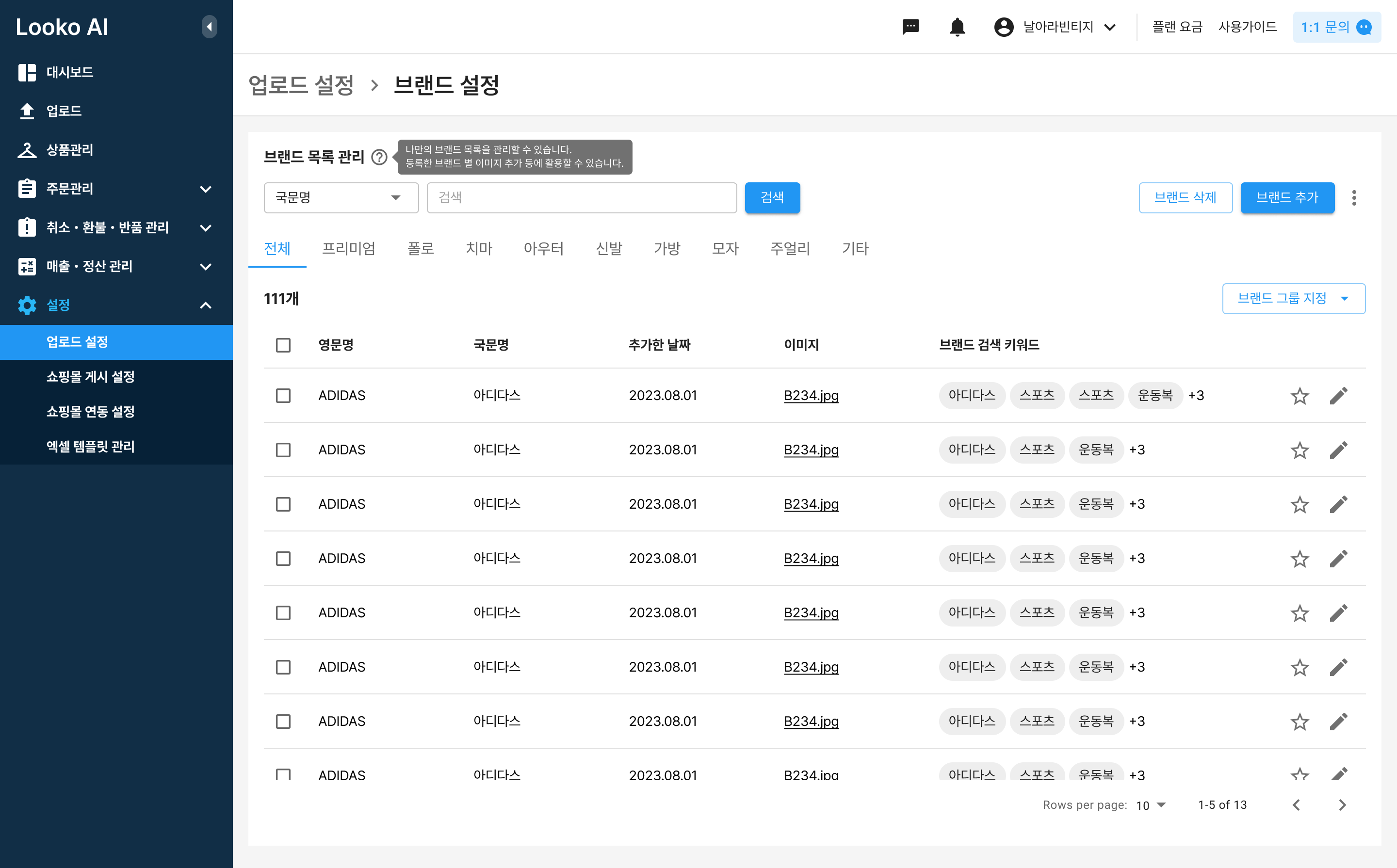
Task: Click the hanger icon beside 상품관리
Action: pos(27,150)
